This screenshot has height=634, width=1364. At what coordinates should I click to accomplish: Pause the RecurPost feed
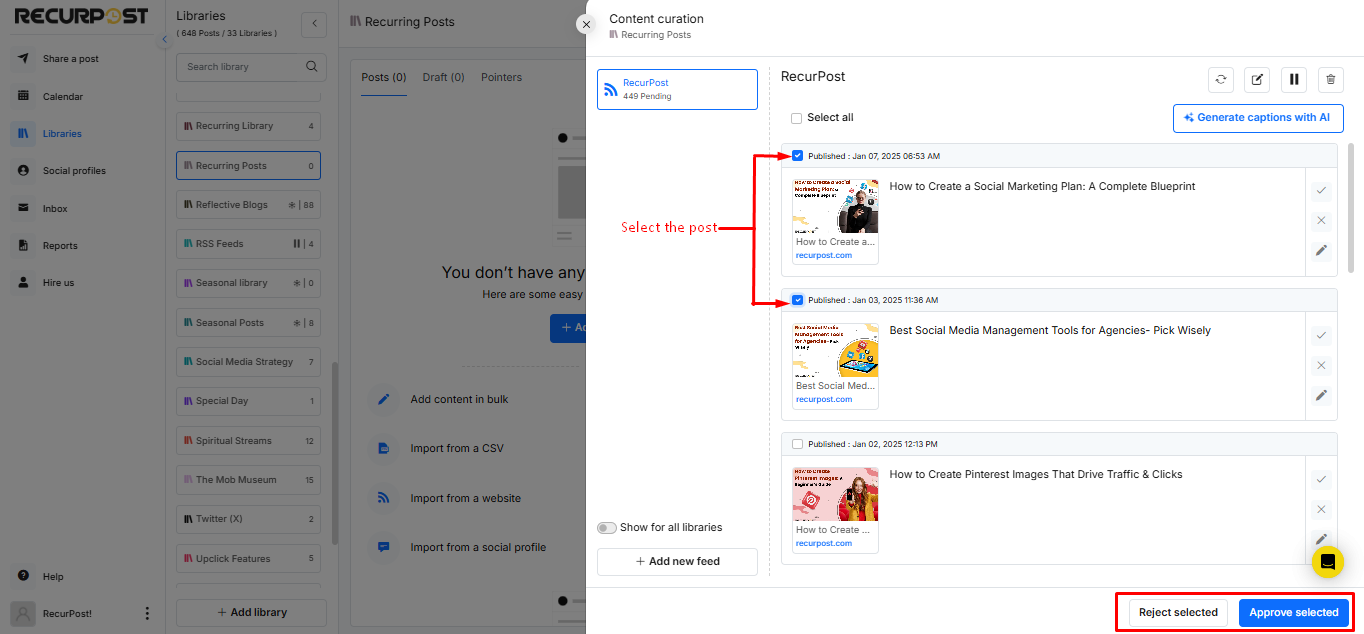(x=1294, y=80)
